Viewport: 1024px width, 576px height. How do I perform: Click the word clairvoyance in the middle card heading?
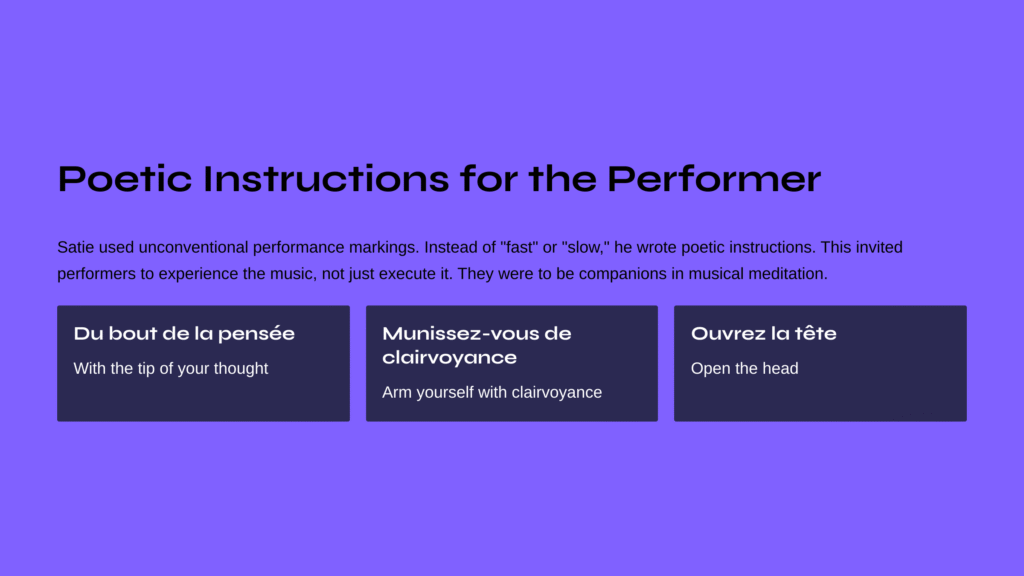[449, 358]
